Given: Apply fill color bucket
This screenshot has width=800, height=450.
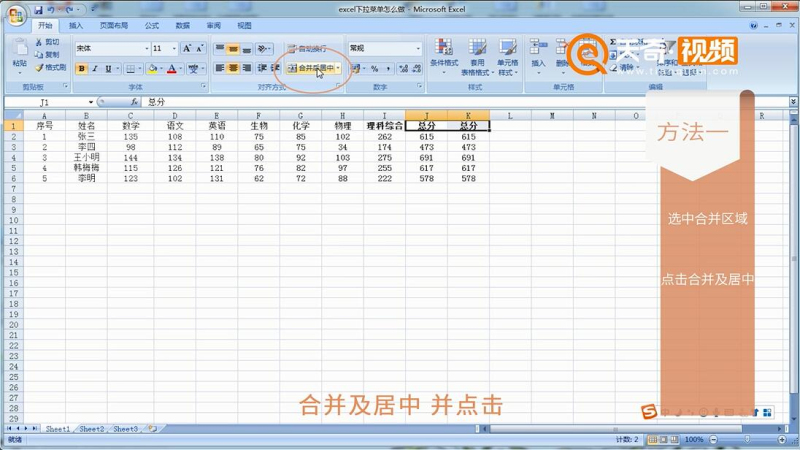Looking at the screenshot, I should pyautogui.click(x=152, y=68).
